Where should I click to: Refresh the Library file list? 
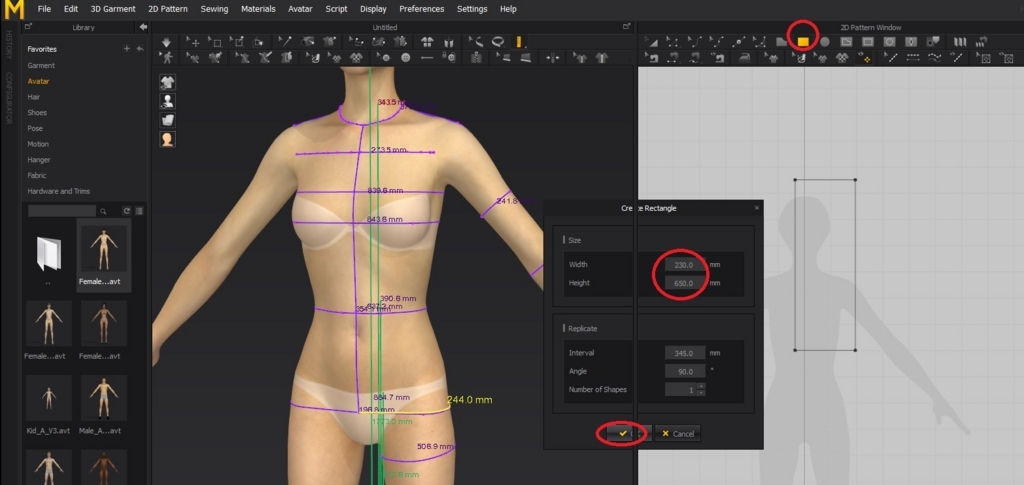pos(127,211)
